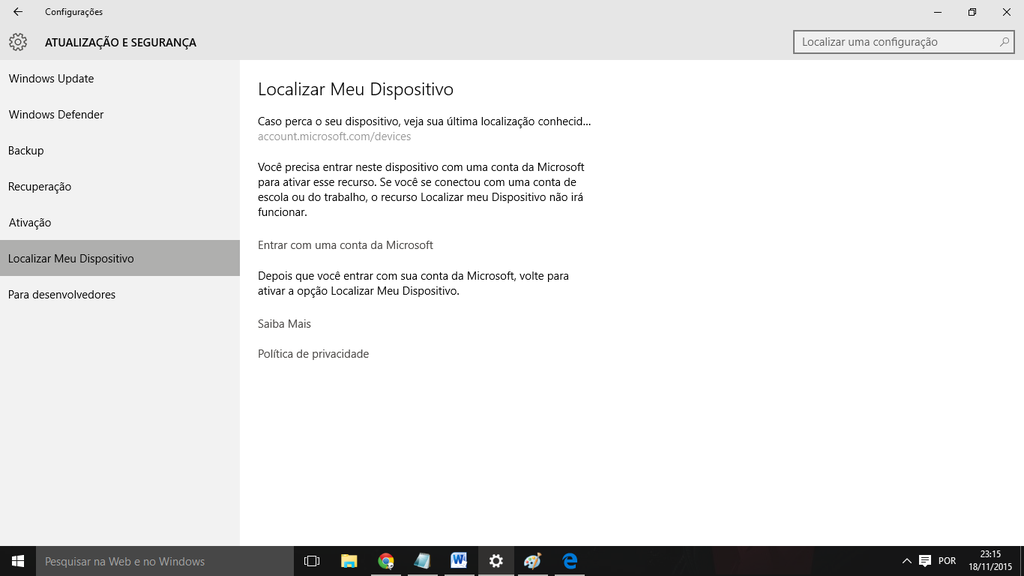This screenshot has height=576, width=1024.
Task: Open Para desenvolvedores section
Action: [120, 295]
